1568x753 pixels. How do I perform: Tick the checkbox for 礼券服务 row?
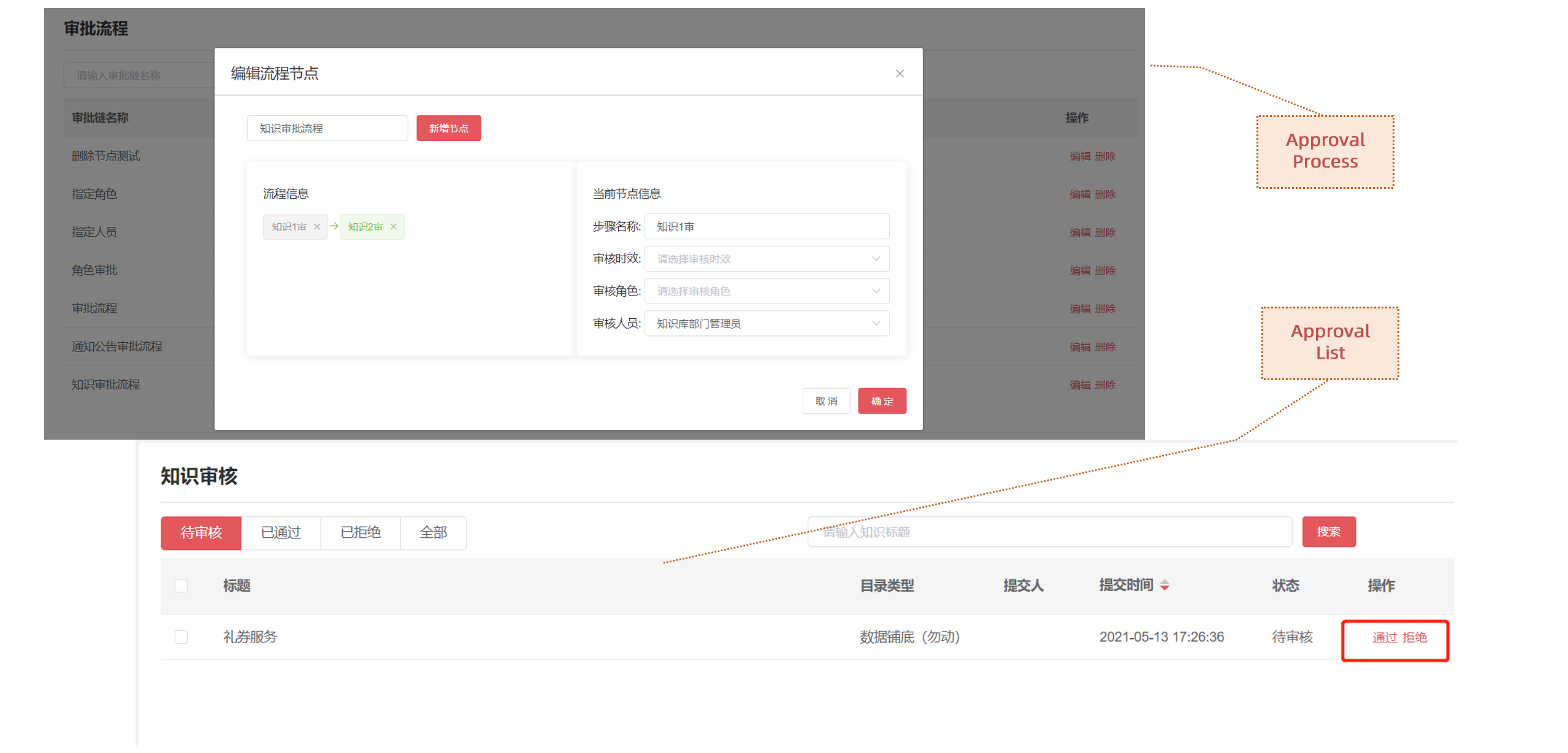tap(181, 638)
